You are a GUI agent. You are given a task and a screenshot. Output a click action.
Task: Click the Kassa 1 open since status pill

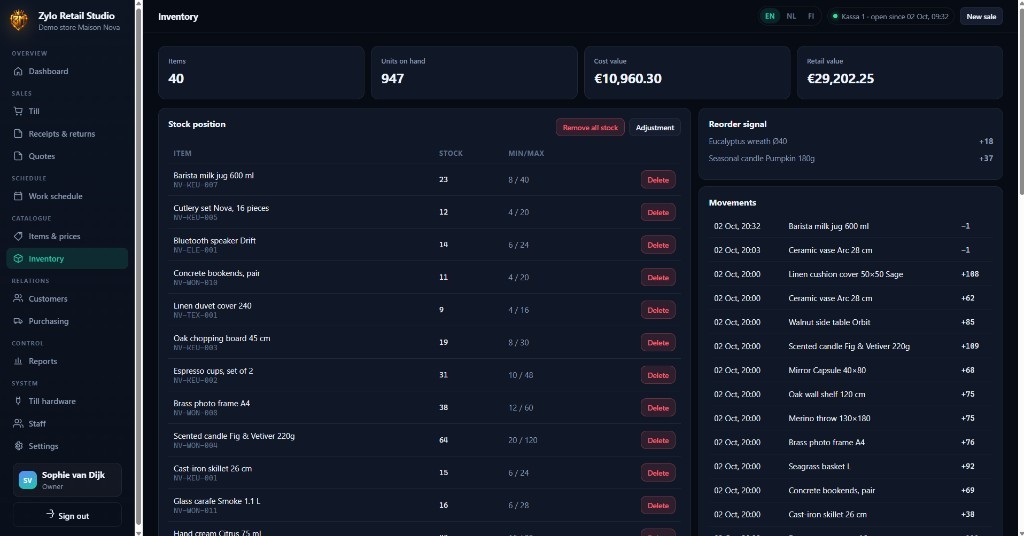coord(891,16)
